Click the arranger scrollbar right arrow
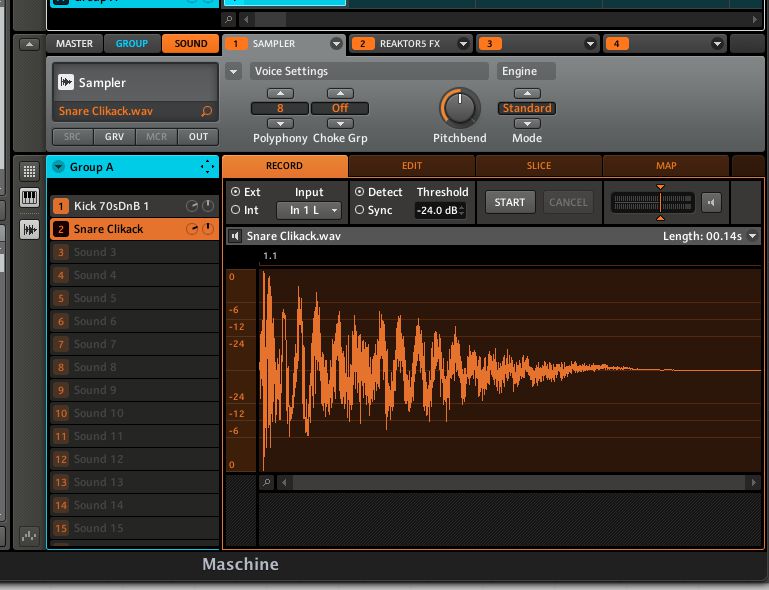The height and width of the screenshot is (590, 769). tap(755, 20)
